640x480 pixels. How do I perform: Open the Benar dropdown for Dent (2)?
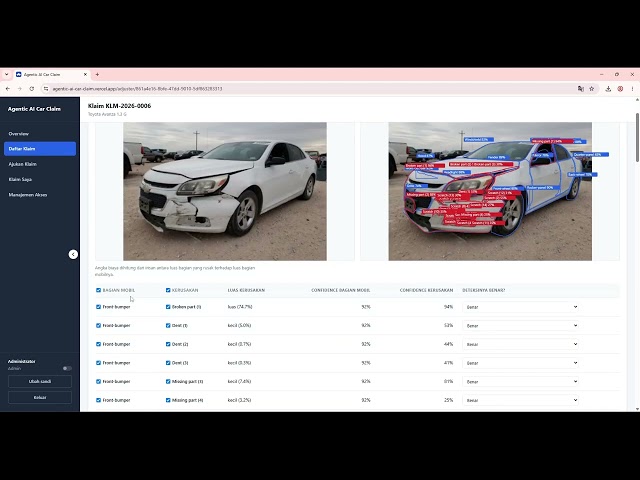(x=521, y=344)
